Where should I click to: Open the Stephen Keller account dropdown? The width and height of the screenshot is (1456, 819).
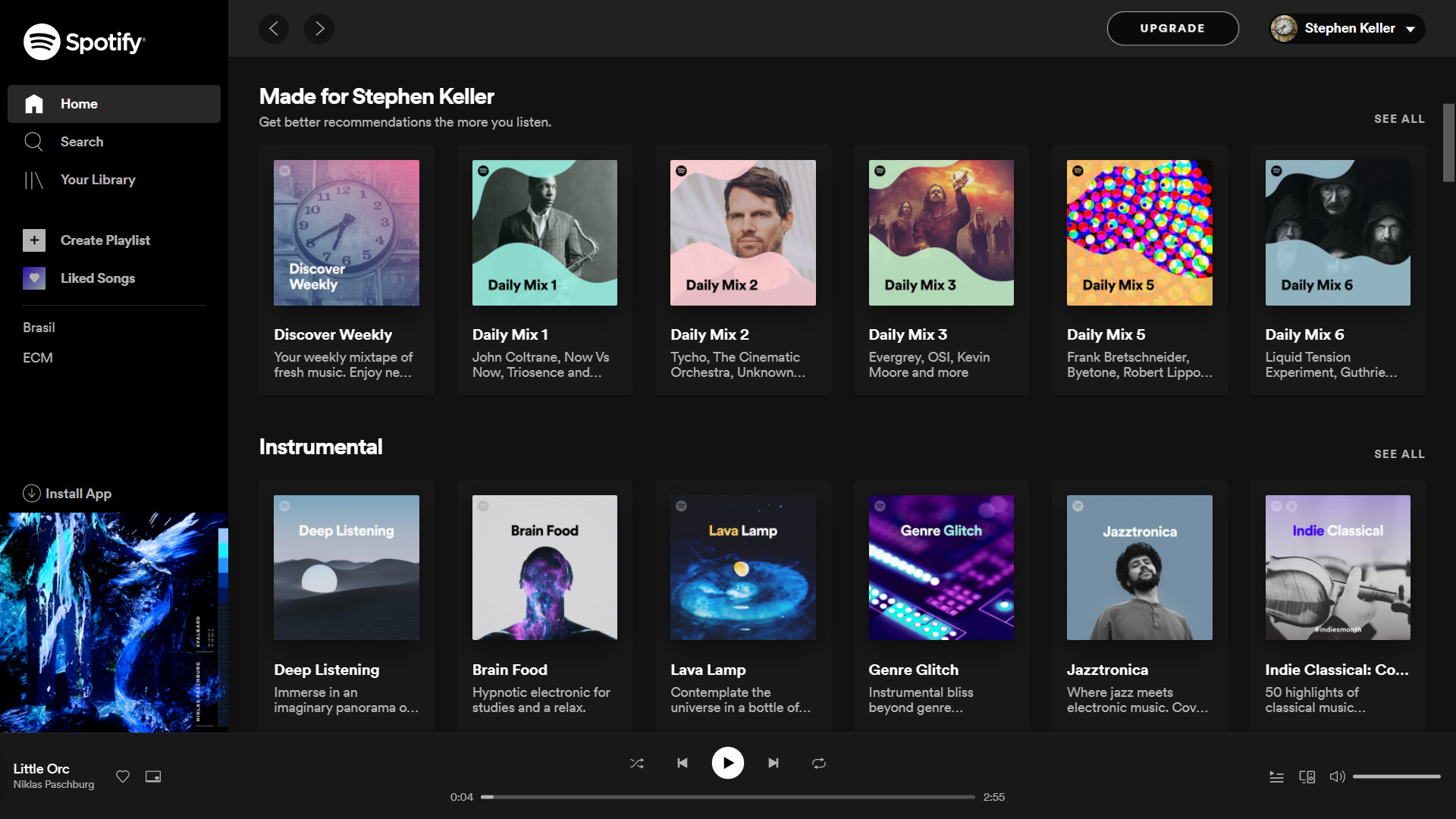click(x=1348, y=29)
